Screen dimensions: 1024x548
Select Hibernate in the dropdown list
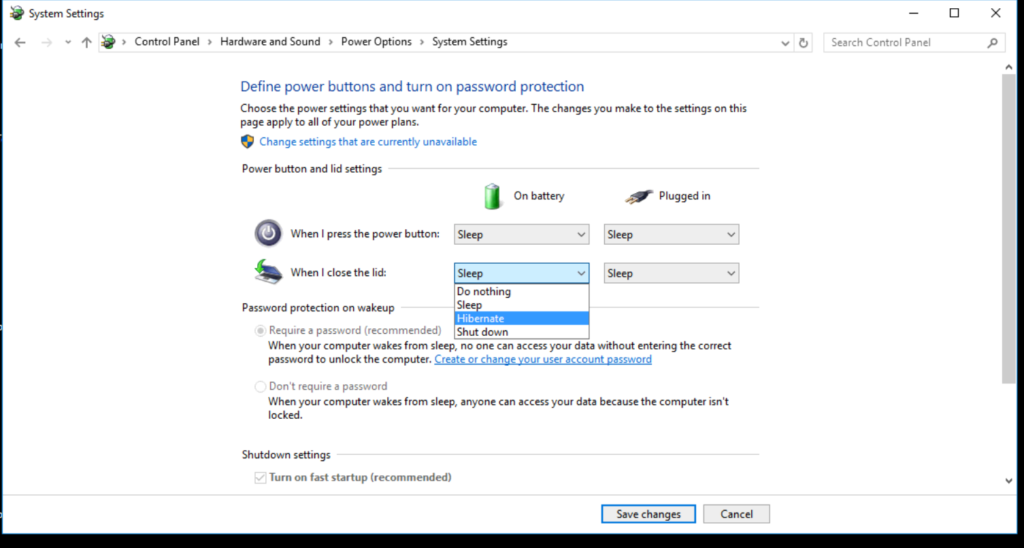521,318
